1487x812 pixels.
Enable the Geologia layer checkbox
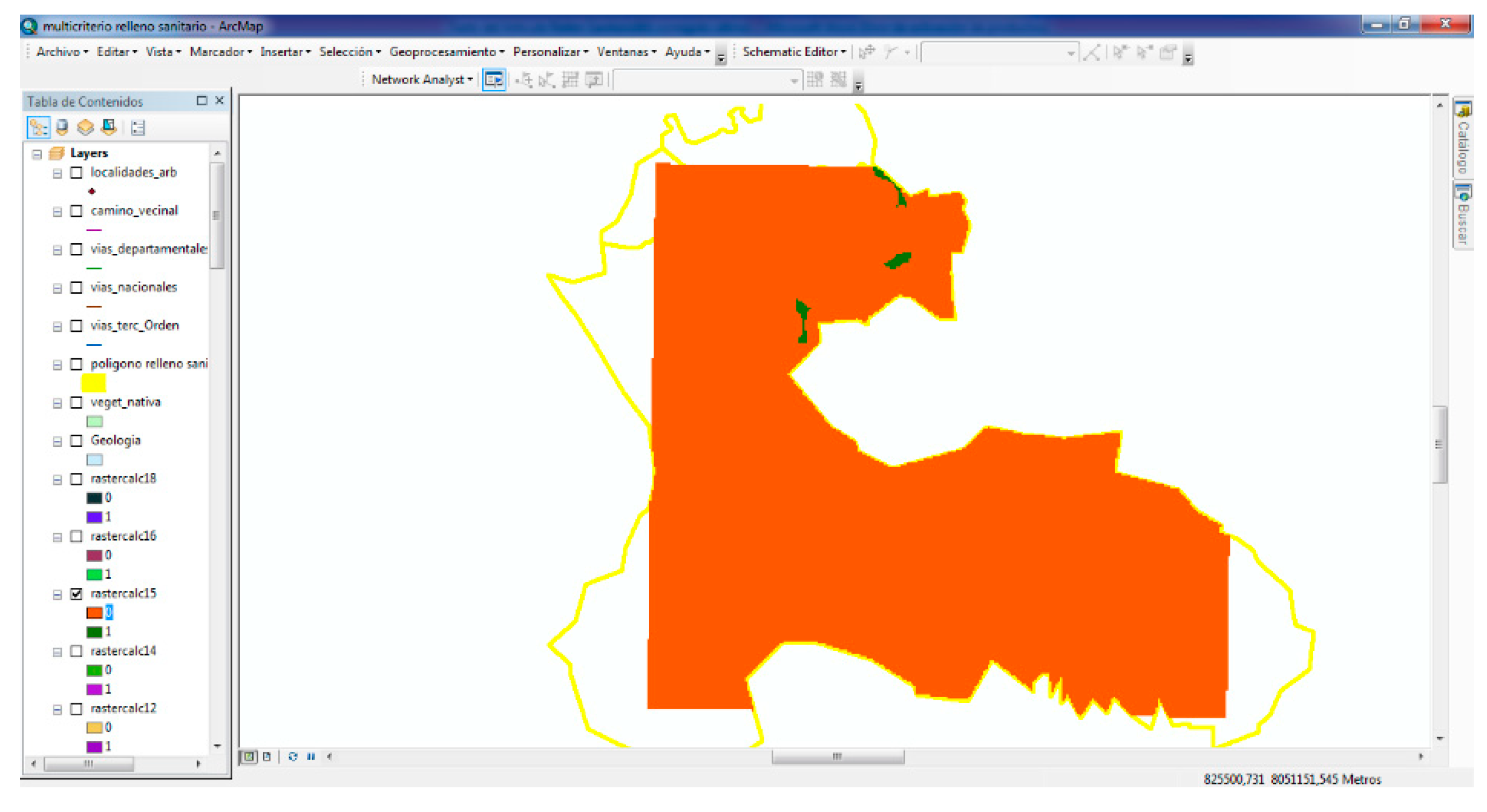76,441
